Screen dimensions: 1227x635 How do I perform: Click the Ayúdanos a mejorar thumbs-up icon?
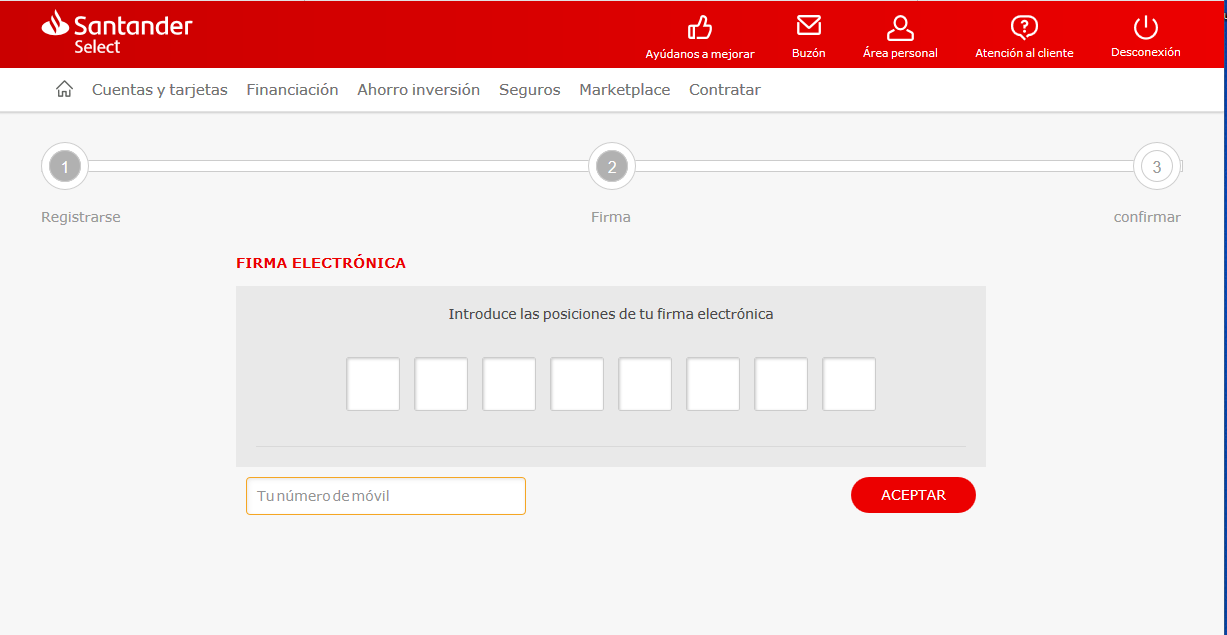(700, 28)
